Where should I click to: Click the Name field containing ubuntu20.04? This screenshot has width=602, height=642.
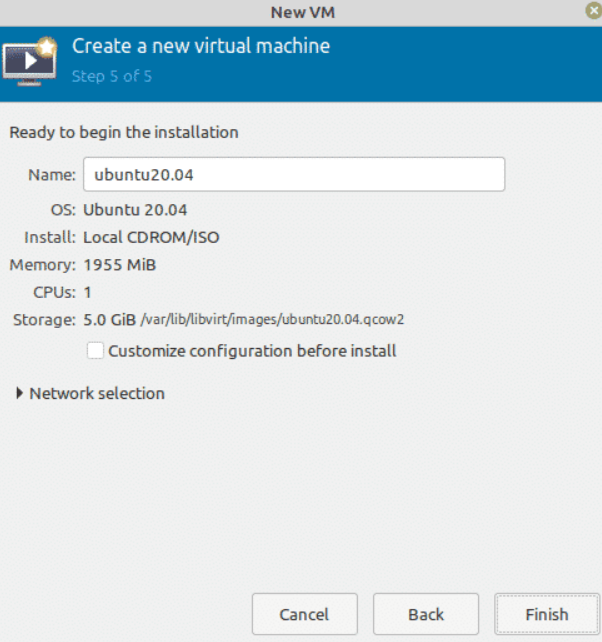click(x=294, y=174)
